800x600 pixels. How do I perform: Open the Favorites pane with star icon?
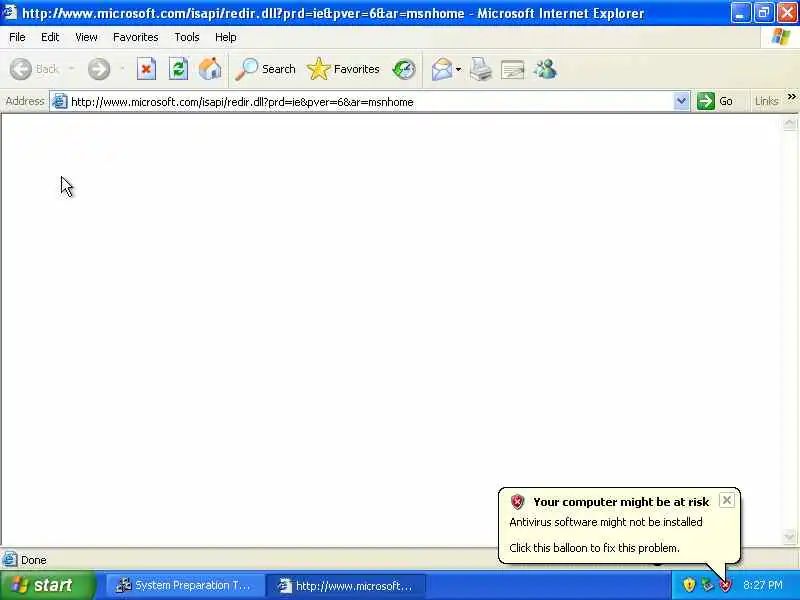click(x=343, y=69)
